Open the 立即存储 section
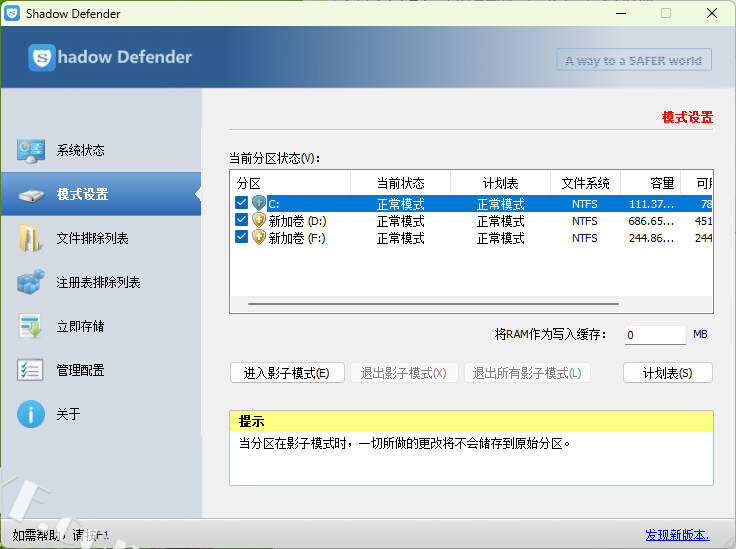The width and height of the screenshot is (736, 549). (x=101, y=326)
